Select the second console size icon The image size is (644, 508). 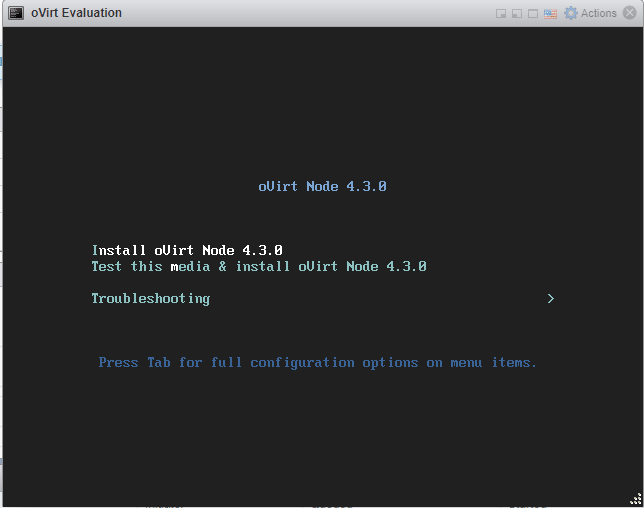click(x=517, y=14)
